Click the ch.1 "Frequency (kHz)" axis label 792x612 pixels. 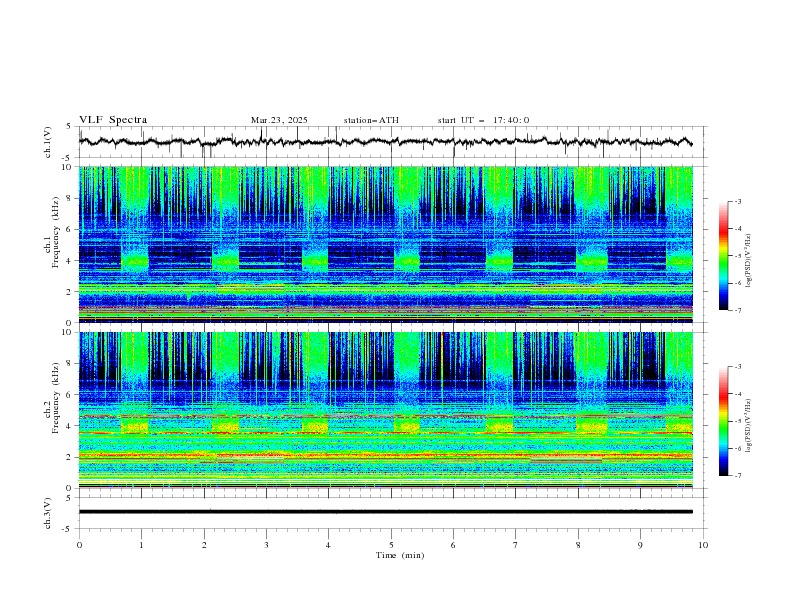(x=56, y=233)
